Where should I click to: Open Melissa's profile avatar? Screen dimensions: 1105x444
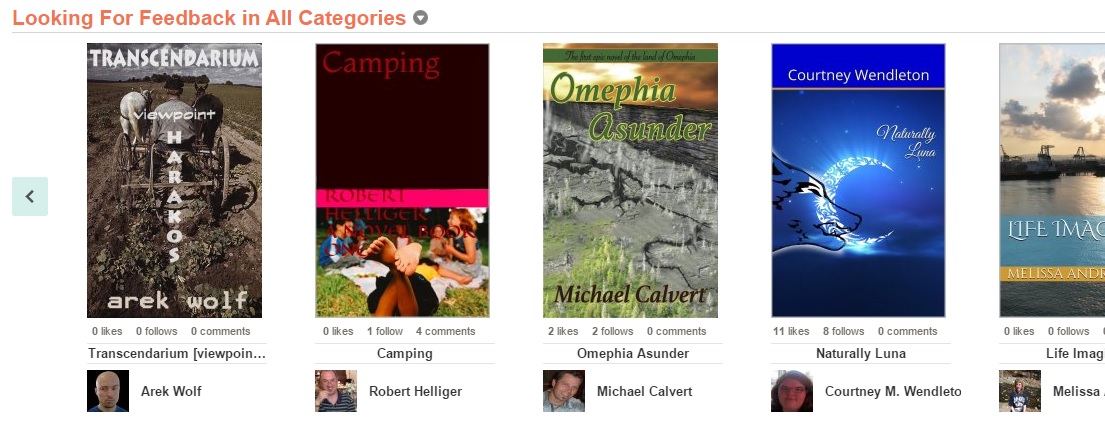coord(1020,390)
